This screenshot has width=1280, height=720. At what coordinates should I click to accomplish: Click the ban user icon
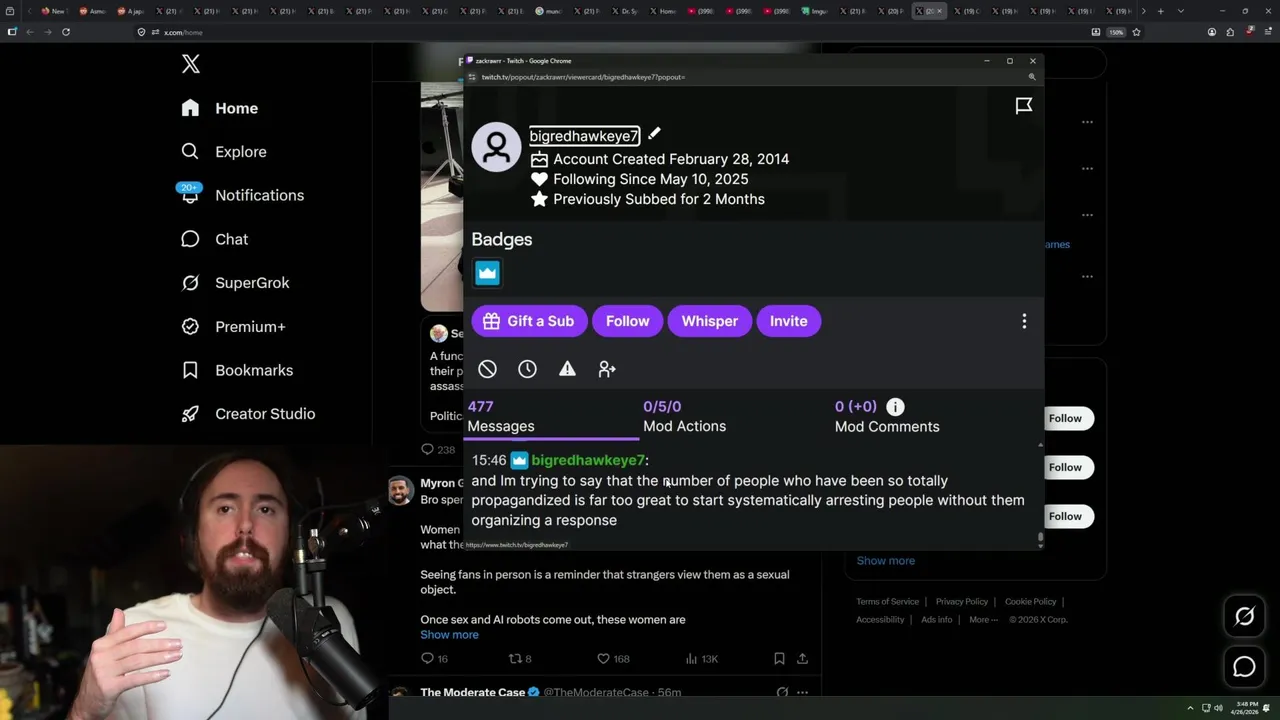click(x=487, y=369)
